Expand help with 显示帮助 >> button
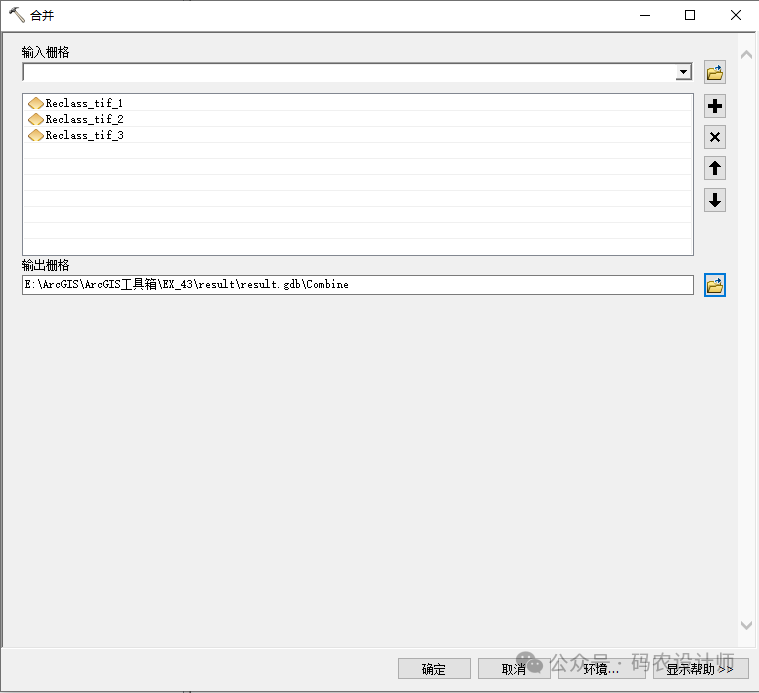 (x=700, y=669)
